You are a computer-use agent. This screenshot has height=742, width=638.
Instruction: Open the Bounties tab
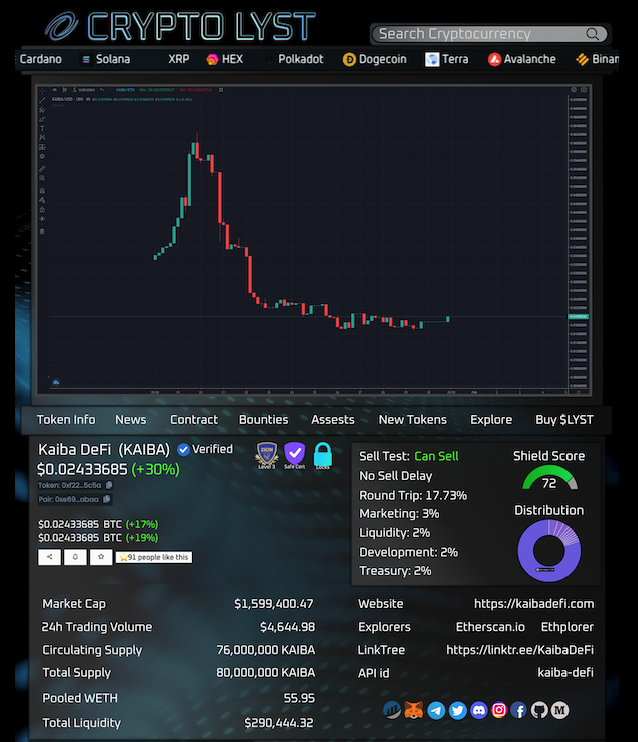pyautogui.click(x=263, y=420)
